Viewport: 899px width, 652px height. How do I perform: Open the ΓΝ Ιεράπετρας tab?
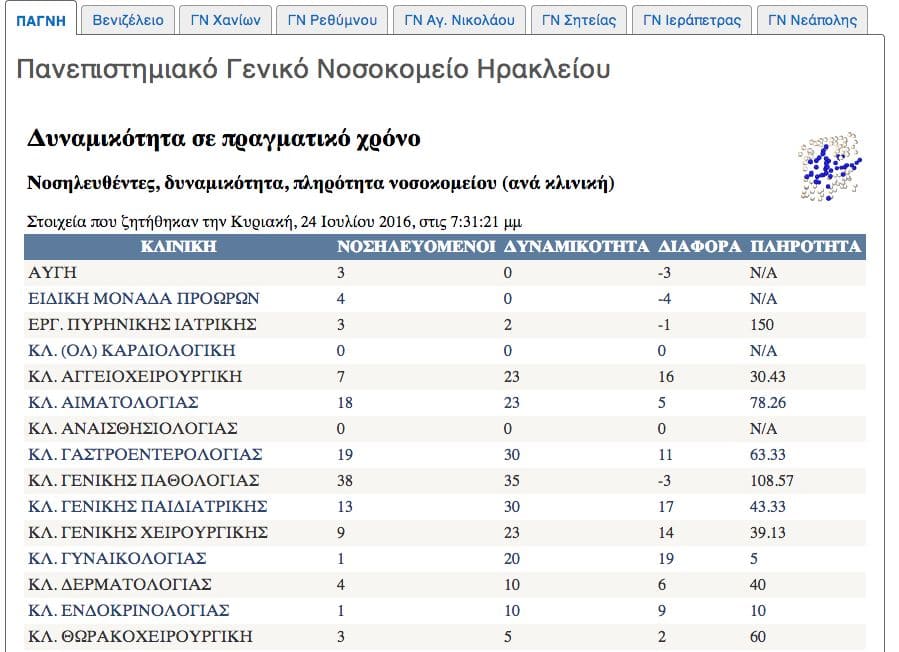click(x=692, y=20)
